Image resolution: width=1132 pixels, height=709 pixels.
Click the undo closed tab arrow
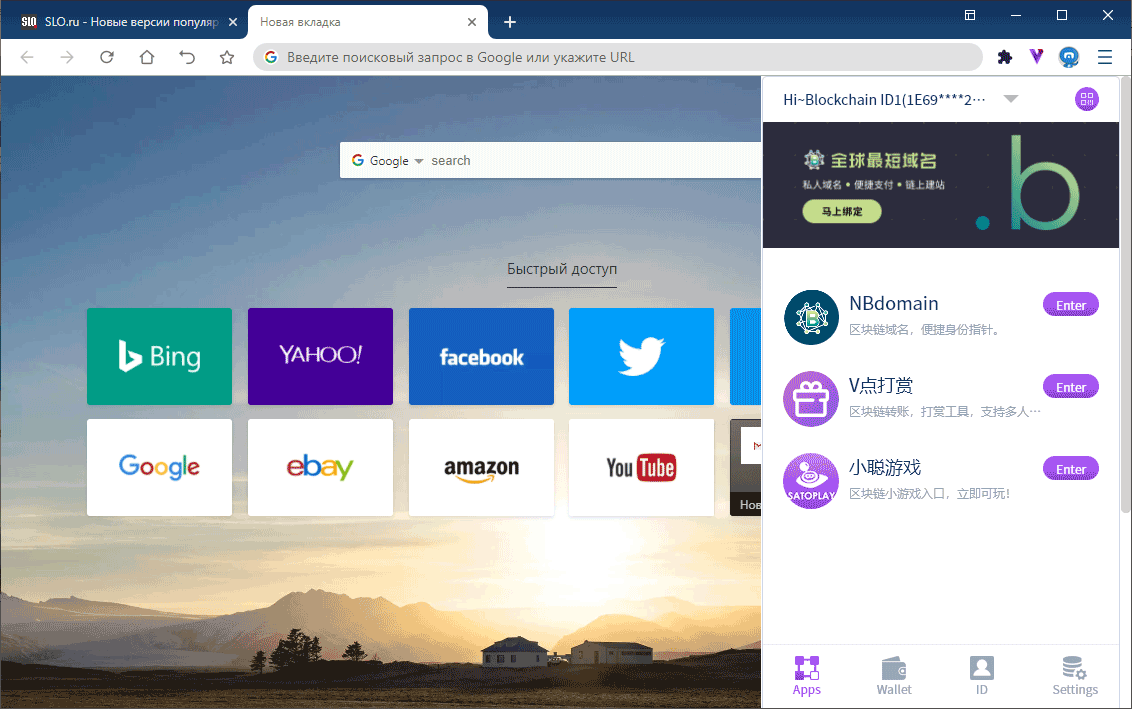click(x=187, y=57)
